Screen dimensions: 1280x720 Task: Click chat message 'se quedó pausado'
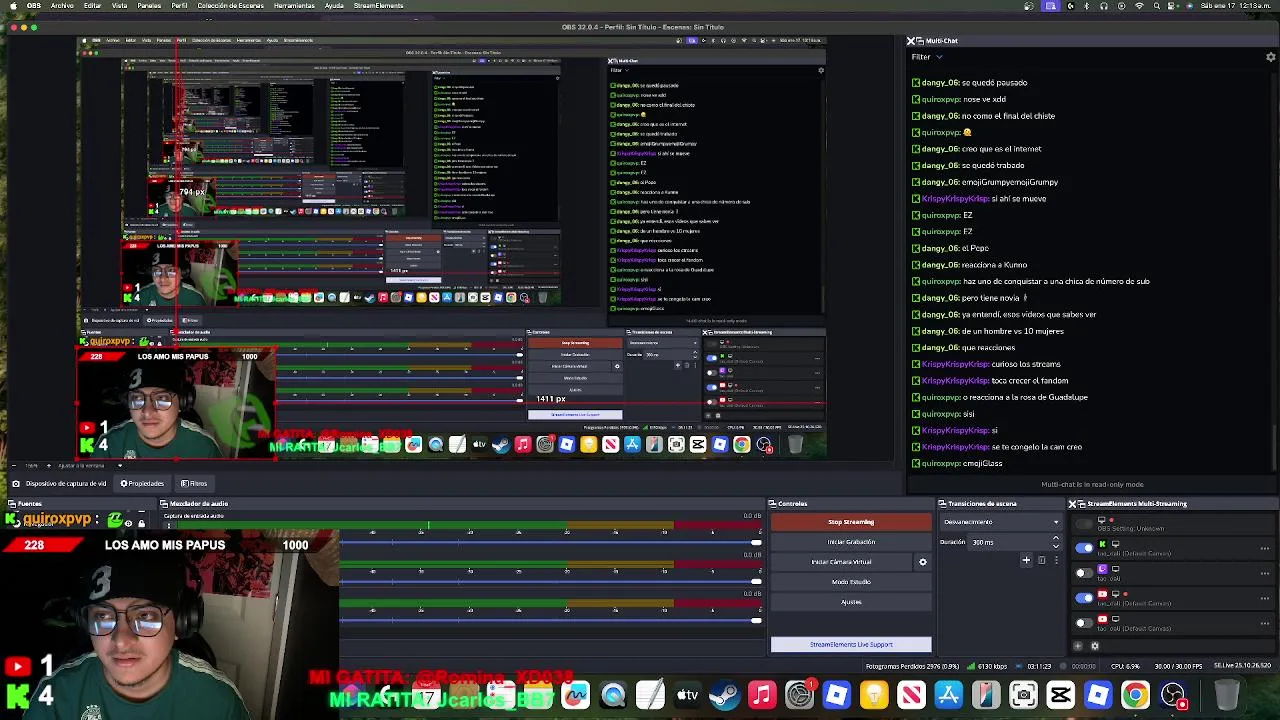pyautogui.click(x=994, y=83)
